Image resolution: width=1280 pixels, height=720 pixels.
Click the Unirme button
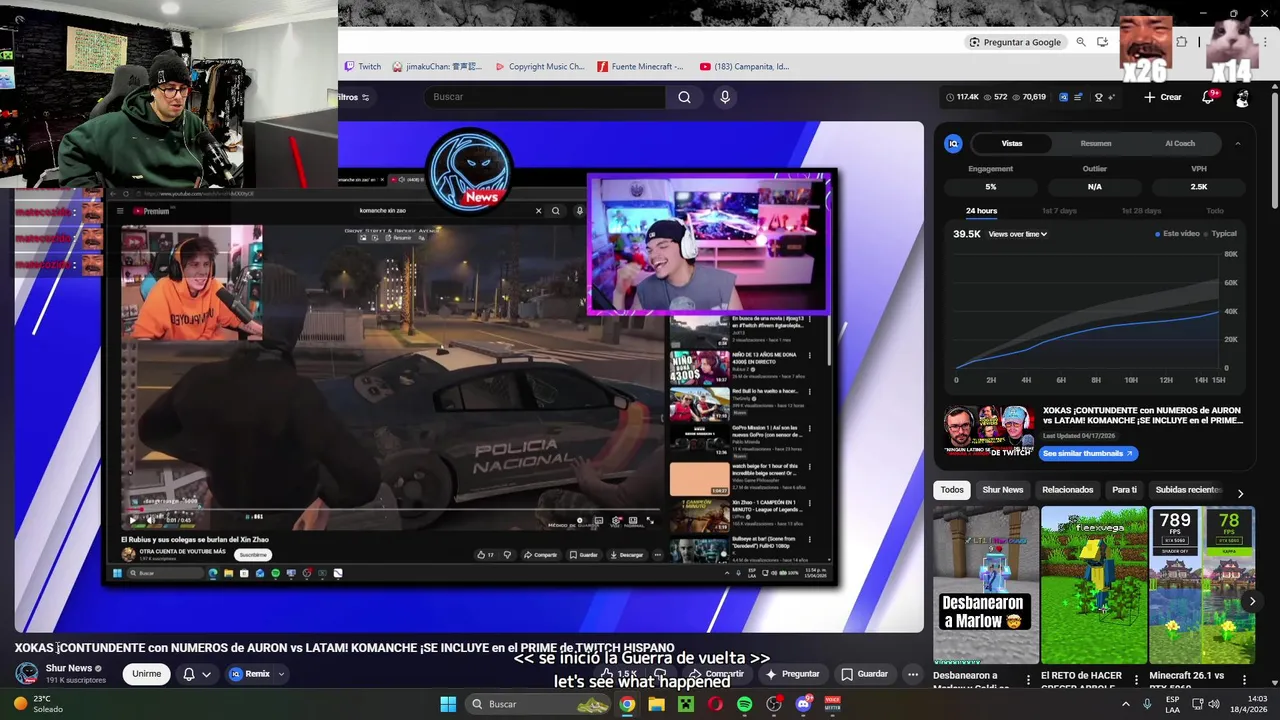tap(146, 674)
